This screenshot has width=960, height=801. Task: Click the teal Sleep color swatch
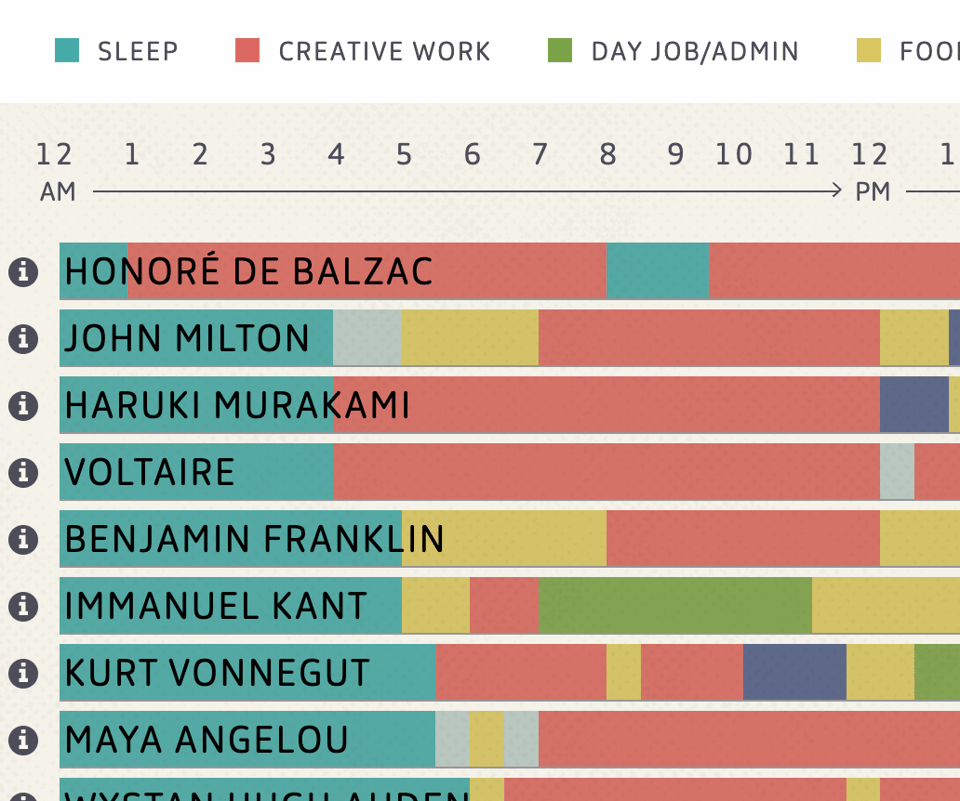(x=67, y=50)
